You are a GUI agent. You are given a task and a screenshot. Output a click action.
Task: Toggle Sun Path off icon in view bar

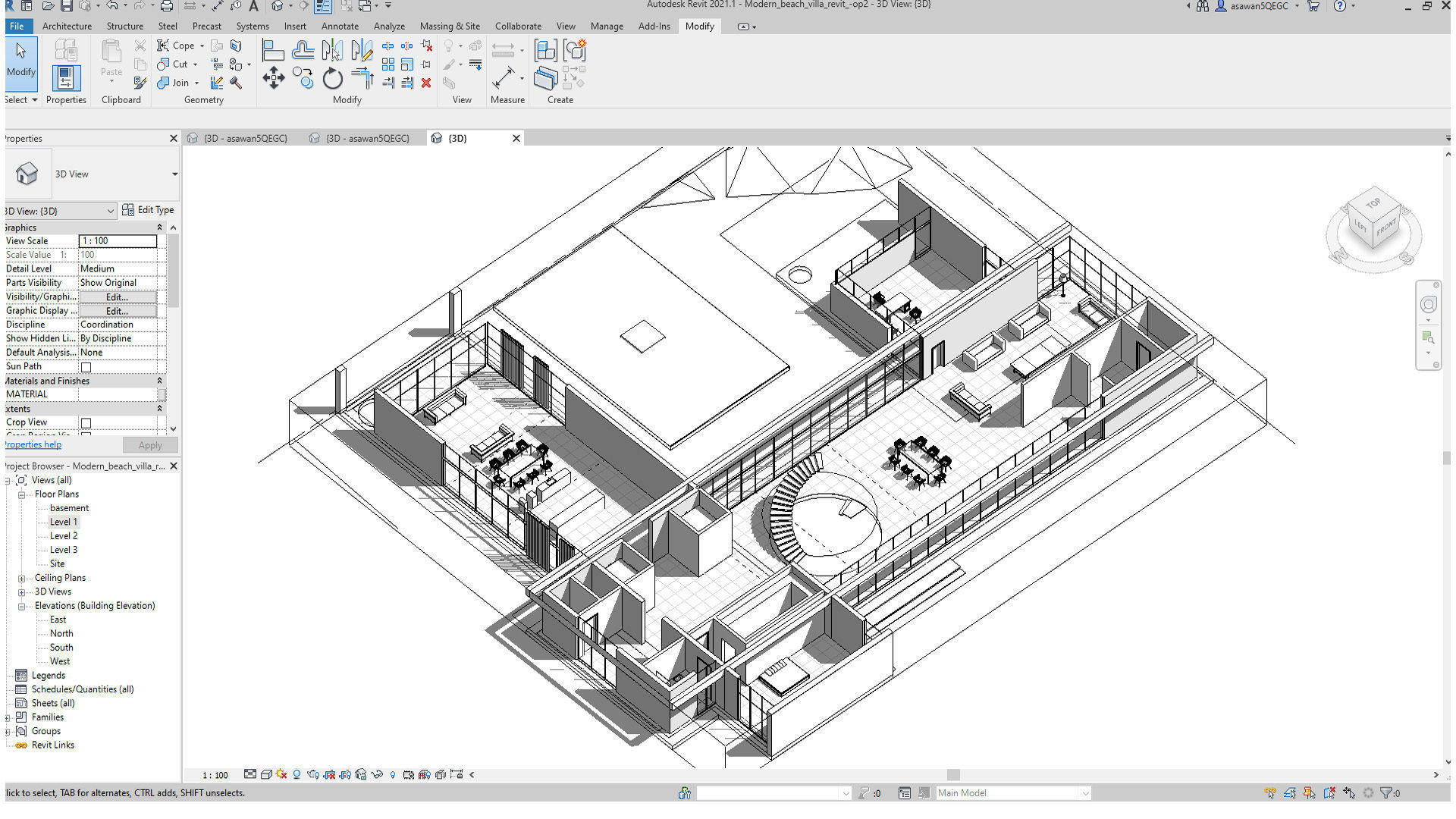tap(281, 774)
